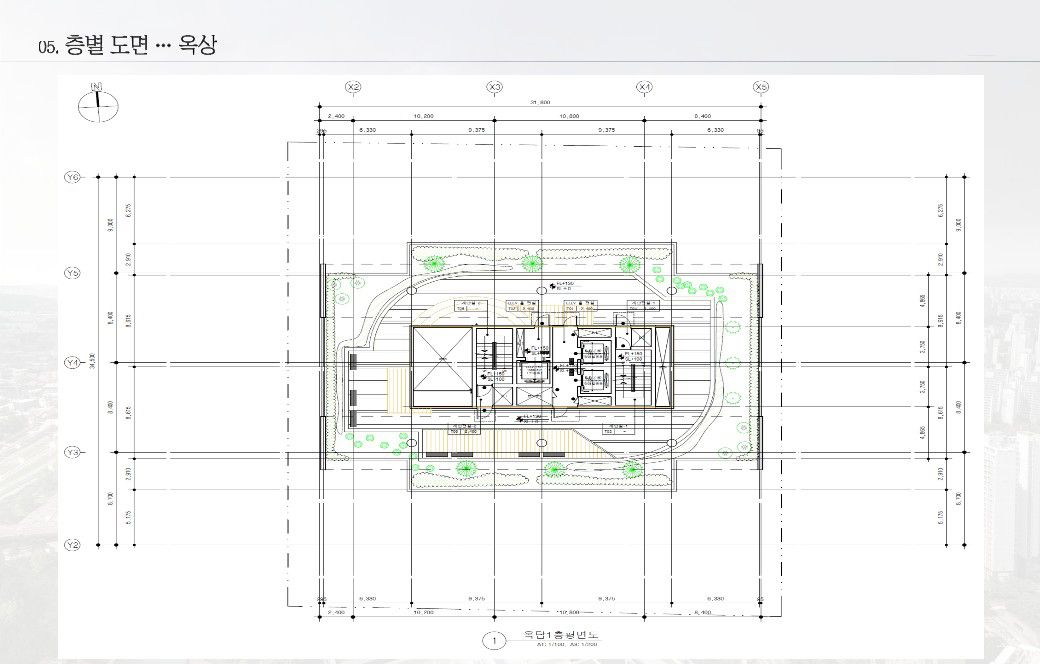Image resolution: width=1040 pixels, height=664 pixels.
Task: Pick the grid bubble between X3 and X5
Action: coord(645,87)
